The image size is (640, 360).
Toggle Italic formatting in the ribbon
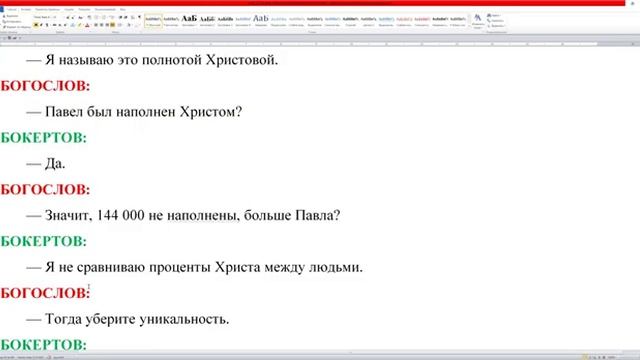click(41, 25)
